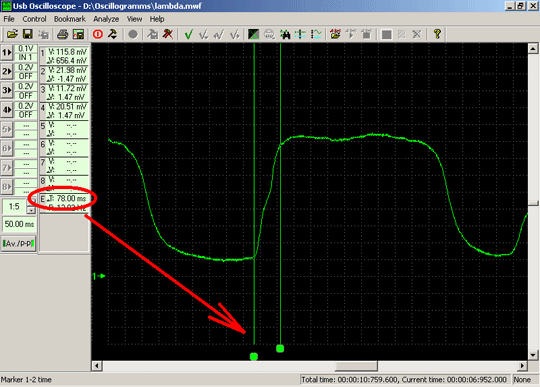The height and width of the screenshot is (387, 540).
Task: Click the vertical scrollbar thumb
Action: coord(533,203)
